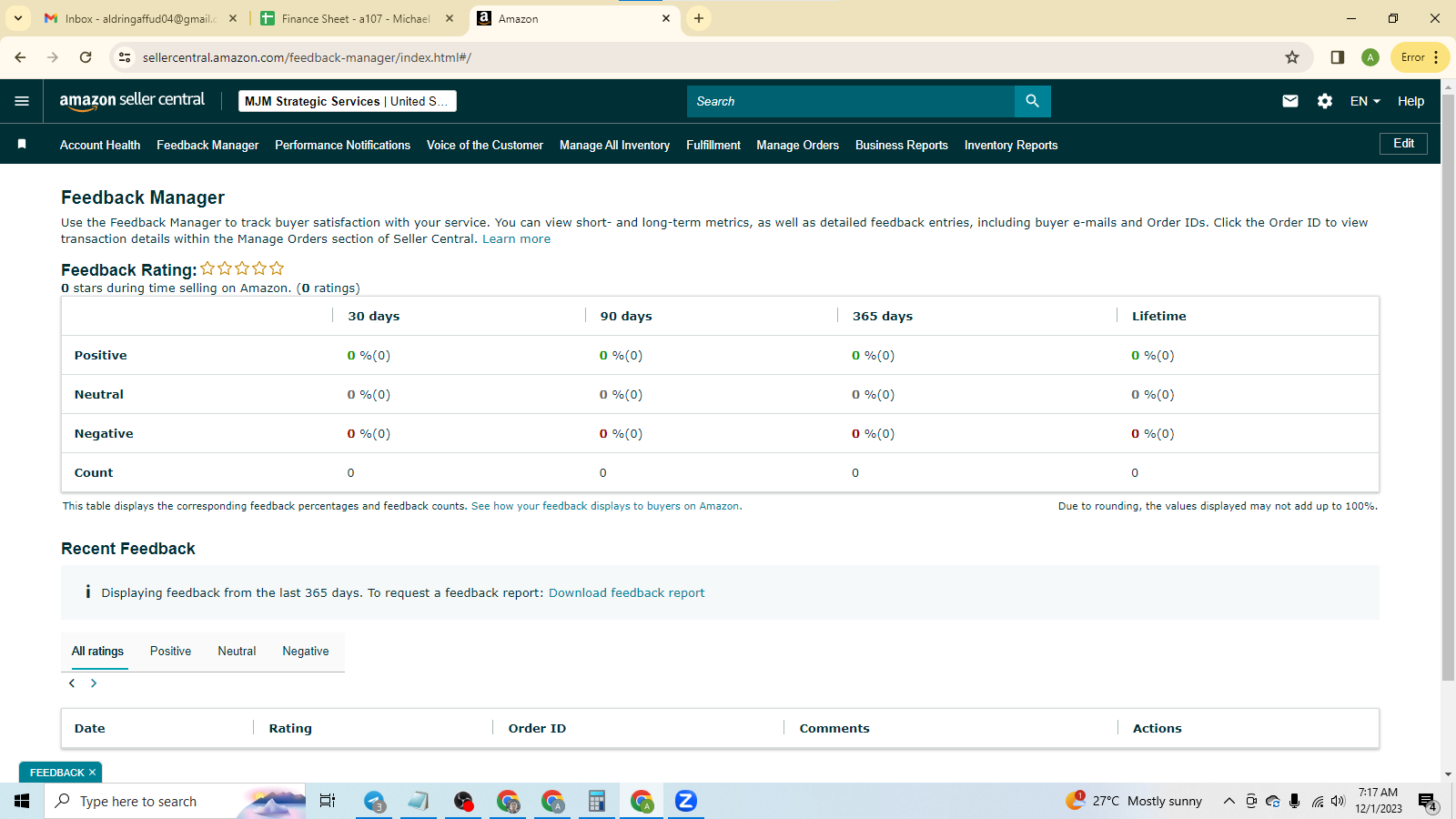Click the magnifier search button
This screenshot has width=1456, height=819.
tap(1032, 101)
